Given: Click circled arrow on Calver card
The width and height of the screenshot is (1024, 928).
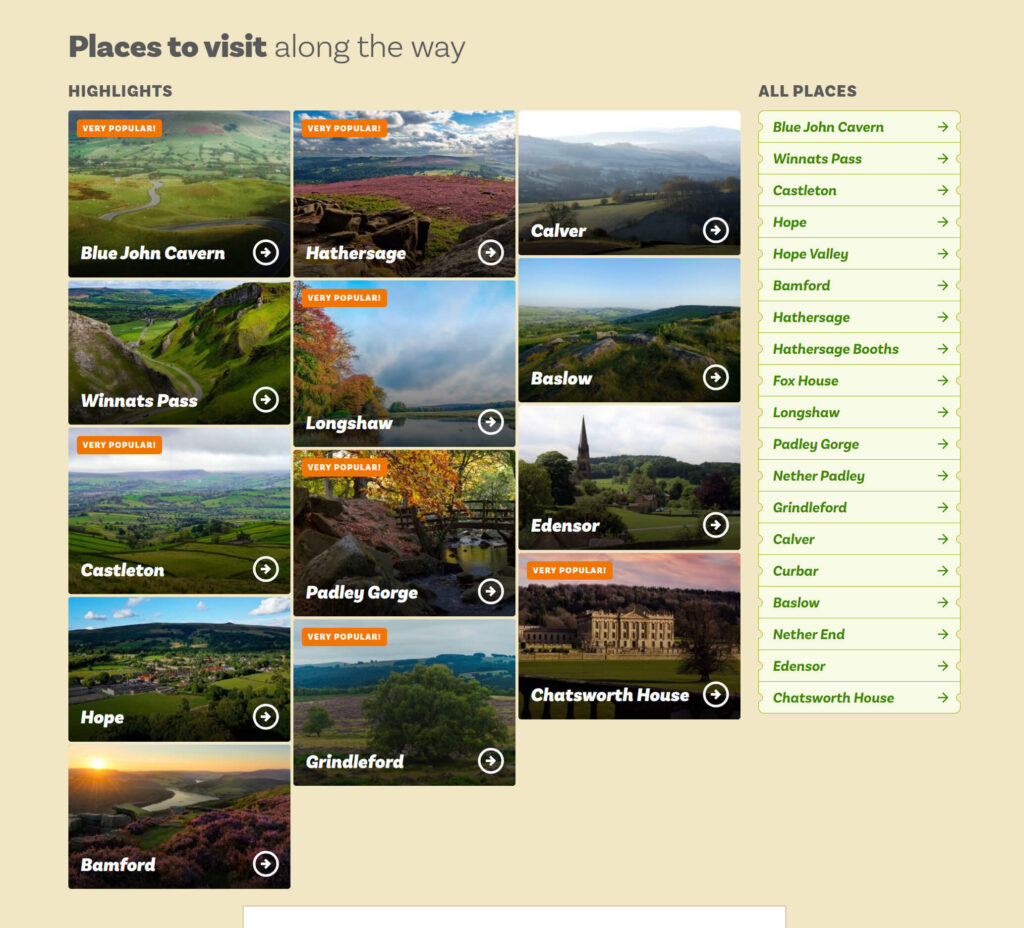Looking at the screenshot, I should pyautogui.click(x=716, y=230).
